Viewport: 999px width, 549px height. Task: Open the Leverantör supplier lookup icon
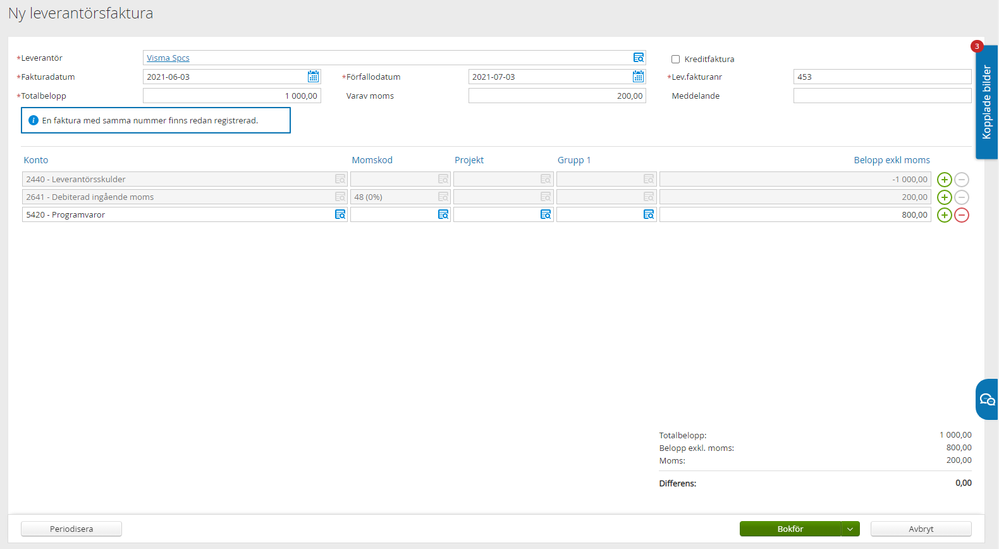(638, 58)
